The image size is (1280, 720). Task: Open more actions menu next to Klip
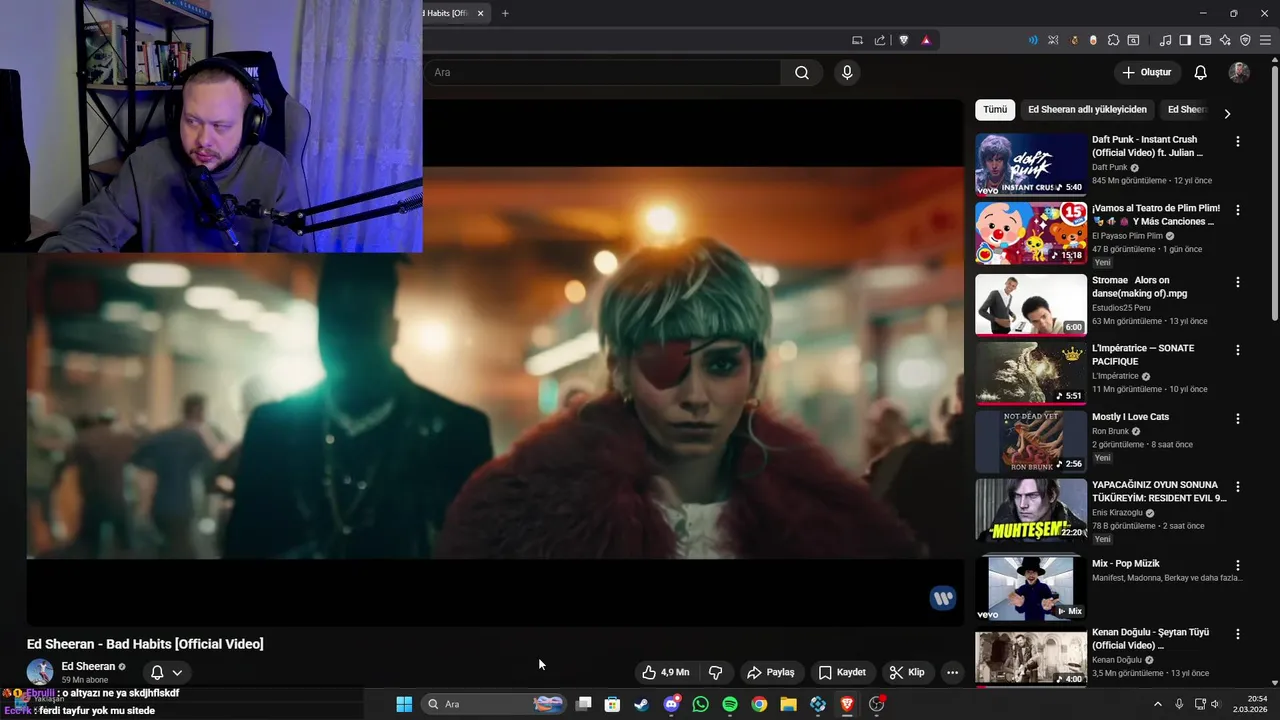pyautogui.click(x=952, y=672)
